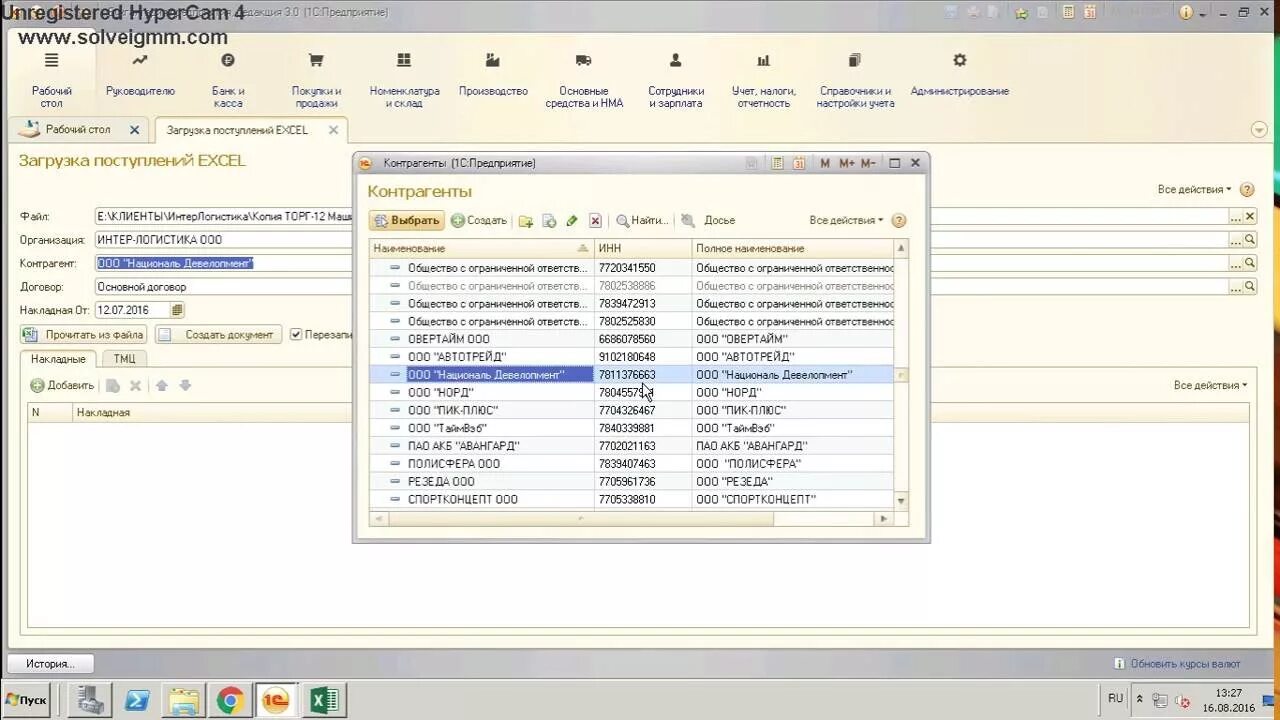Click cancel search icon next to Досье
The width and height of the screenshot is (1280, 720).
[x=688, y=221]
